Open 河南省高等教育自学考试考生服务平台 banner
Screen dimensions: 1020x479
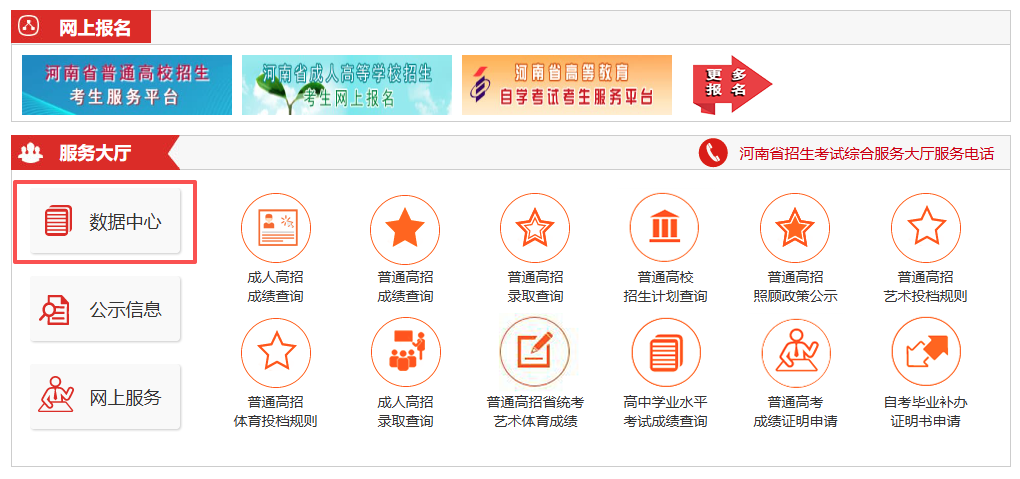566,85
